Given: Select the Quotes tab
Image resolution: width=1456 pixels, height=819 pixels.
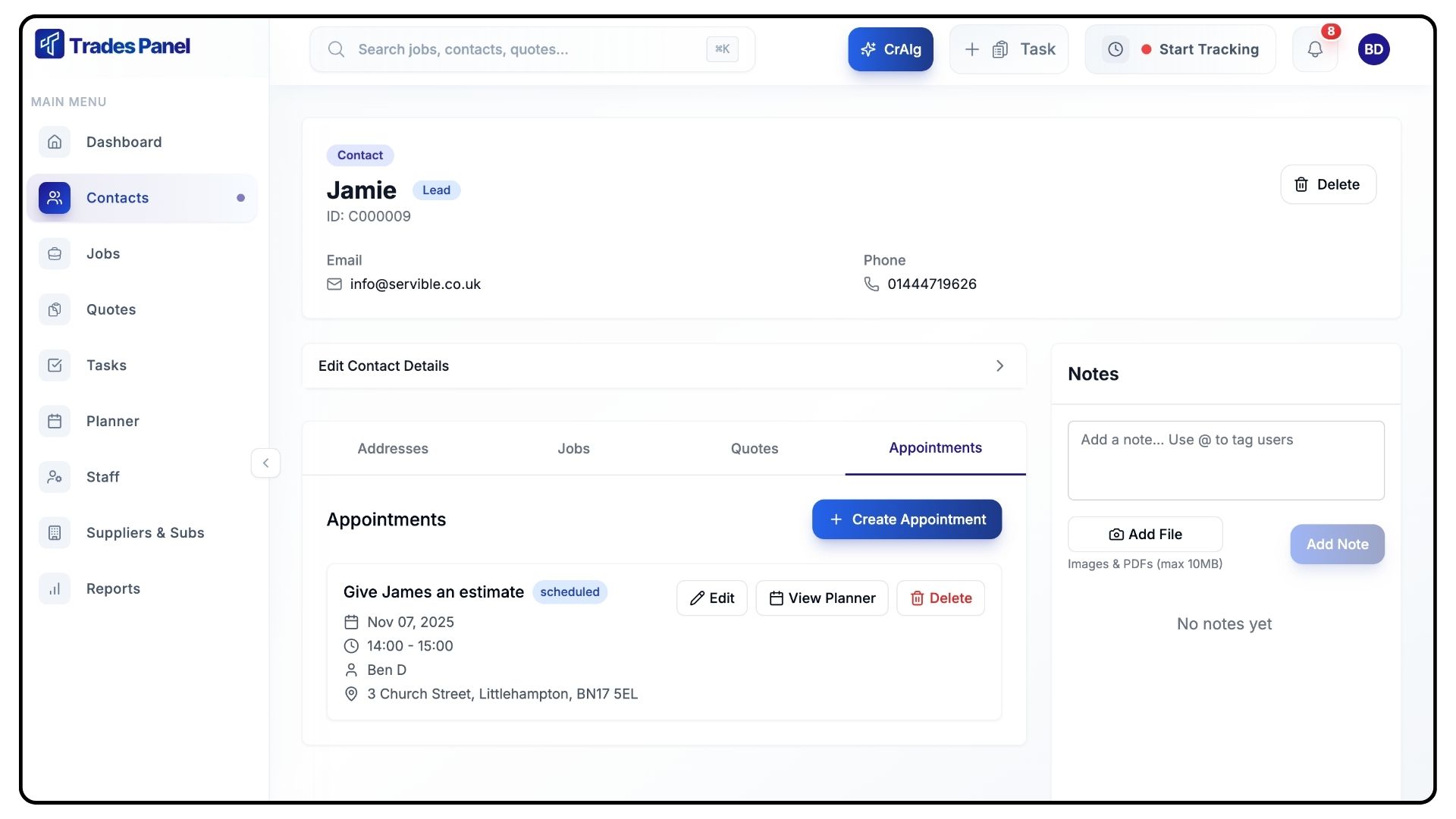Looking at the screenshot, I should click(x=754, y=448).
